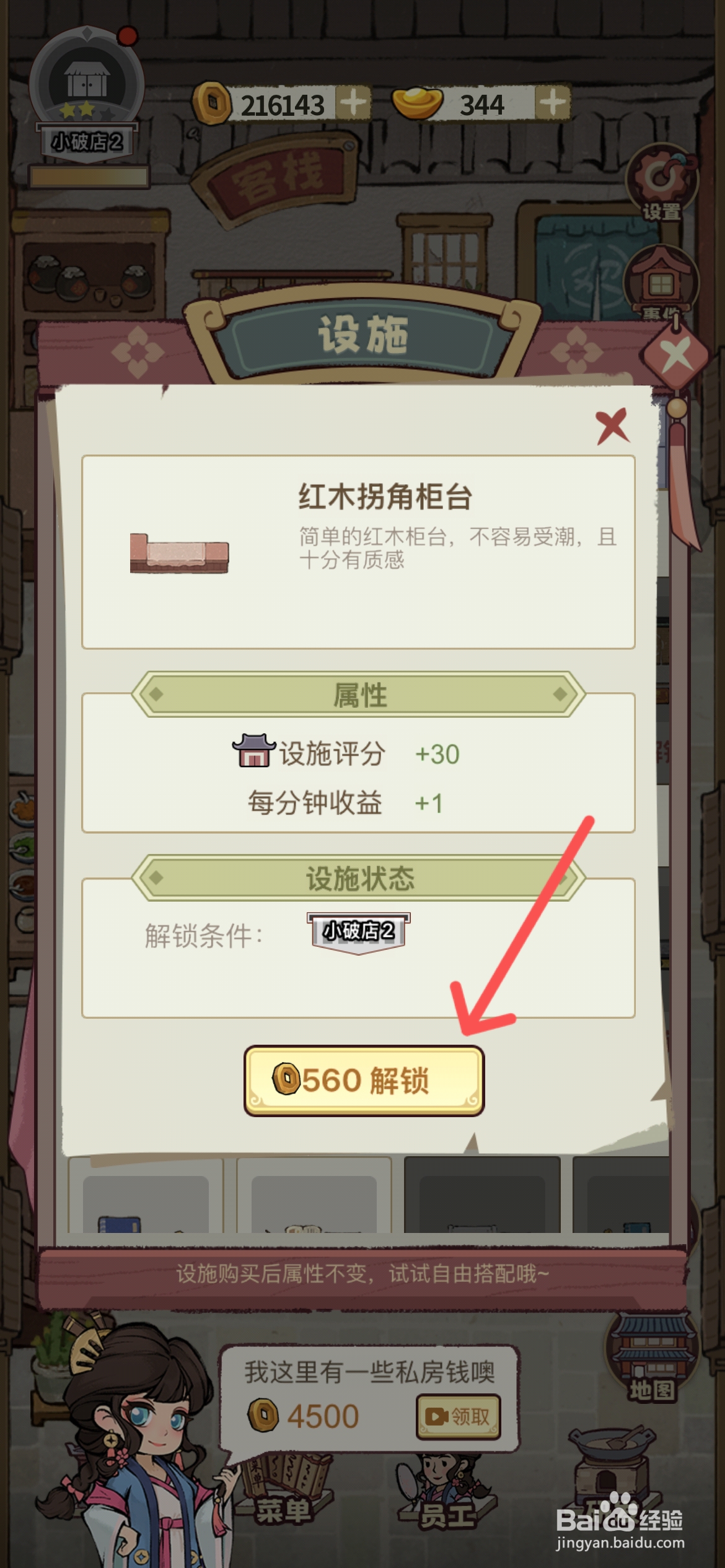The height and width of the screenshot is (1568, 725).
Task: Close the 红木拐角柜台 detail popup with red X
Action: pyautogui.click(x=612, y=426)
